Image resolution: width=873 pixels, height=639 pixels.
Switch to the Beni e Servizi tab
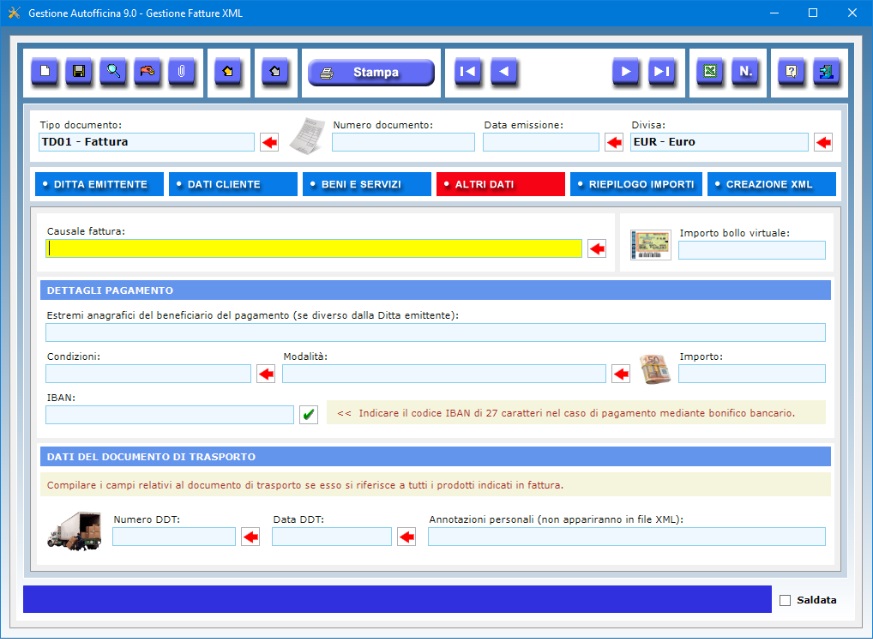366,184
